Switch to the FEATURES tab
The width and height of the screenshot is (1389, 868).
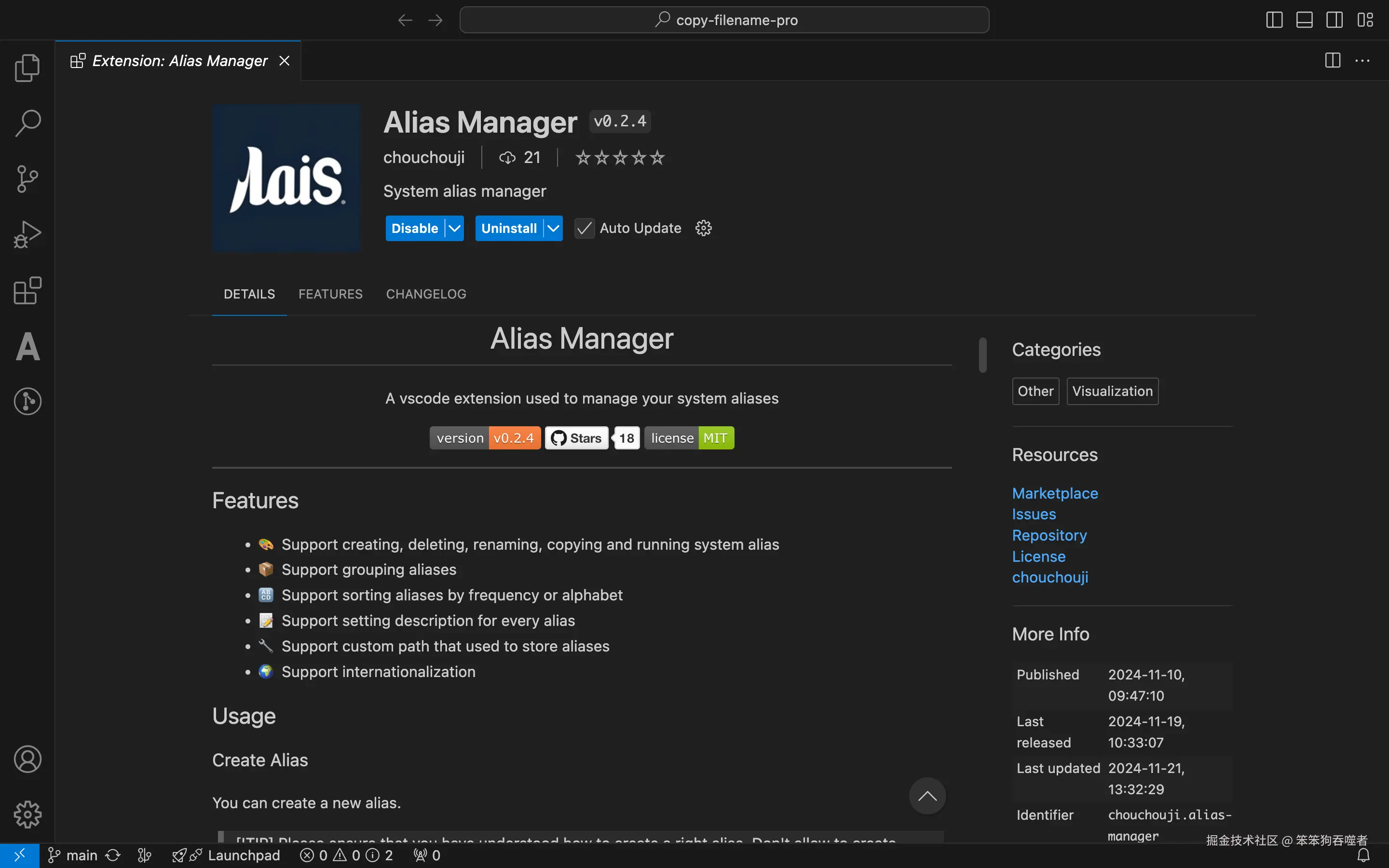pyautogui.click(x=330, y=294)
